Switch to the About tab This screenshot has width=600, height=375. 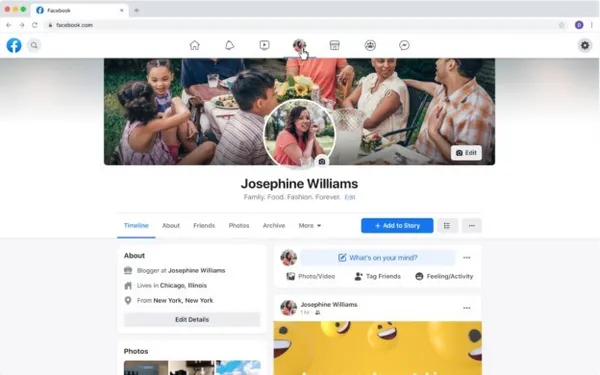tap(171, 225)
